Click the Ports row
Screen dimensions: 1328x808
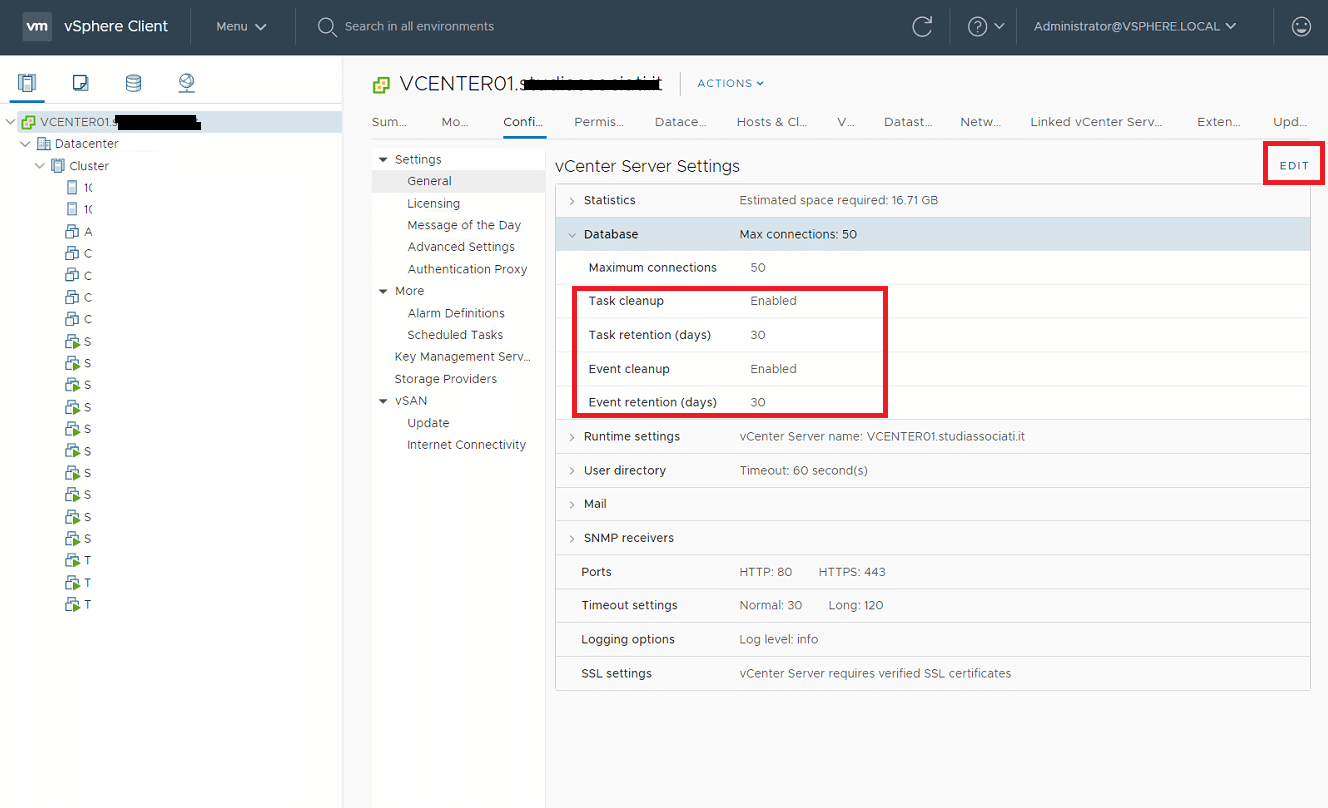[933, 572]
